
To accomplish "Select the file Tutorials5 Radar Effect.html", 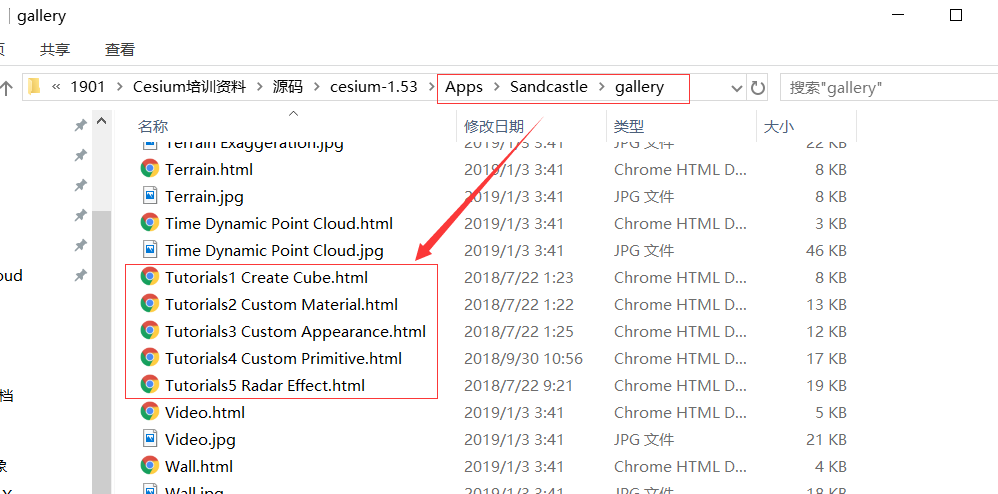I will pyautogui.click(x=265, y=385).
